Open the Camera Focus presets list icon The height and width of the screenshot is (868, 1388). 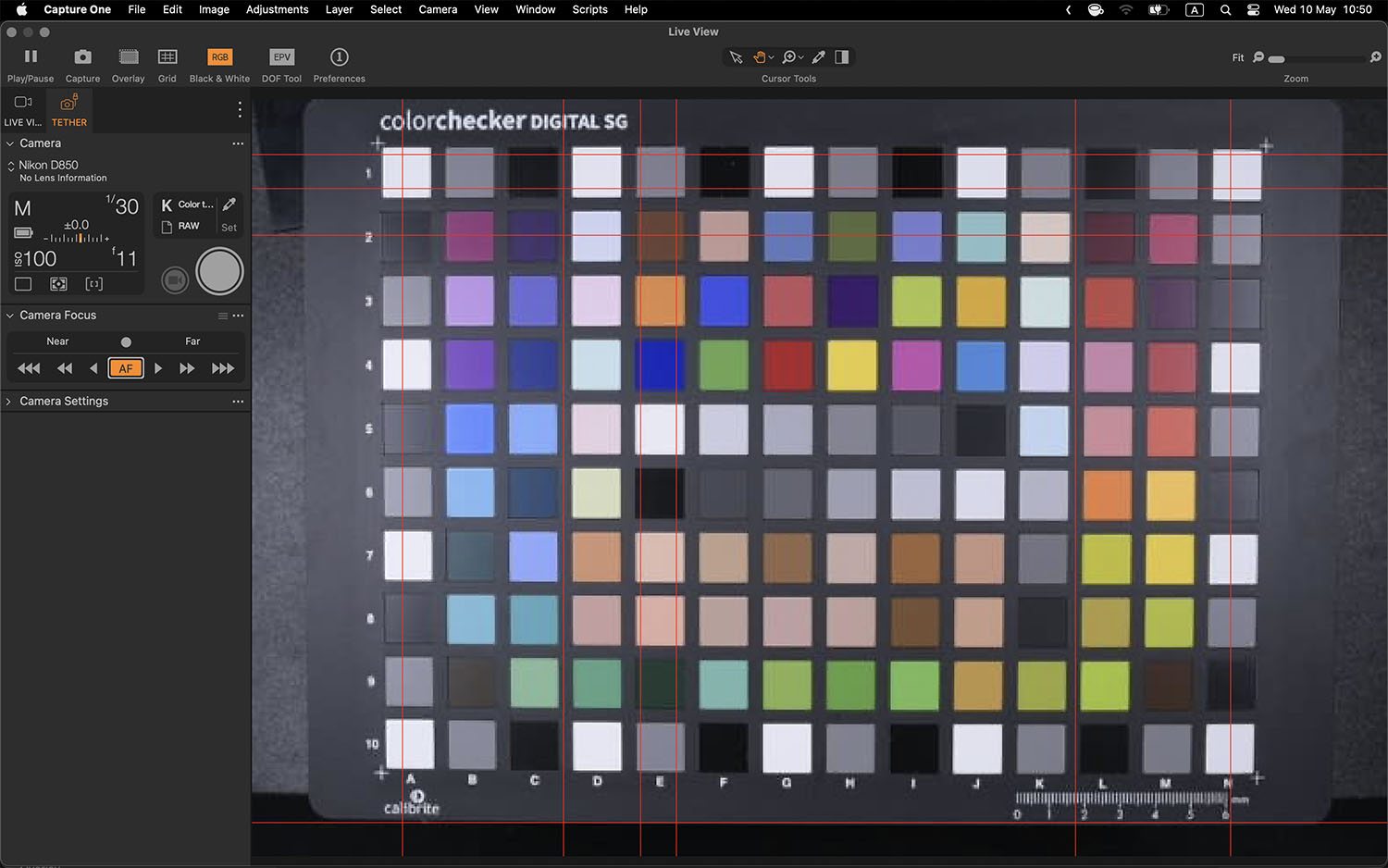tap(223, 316)
